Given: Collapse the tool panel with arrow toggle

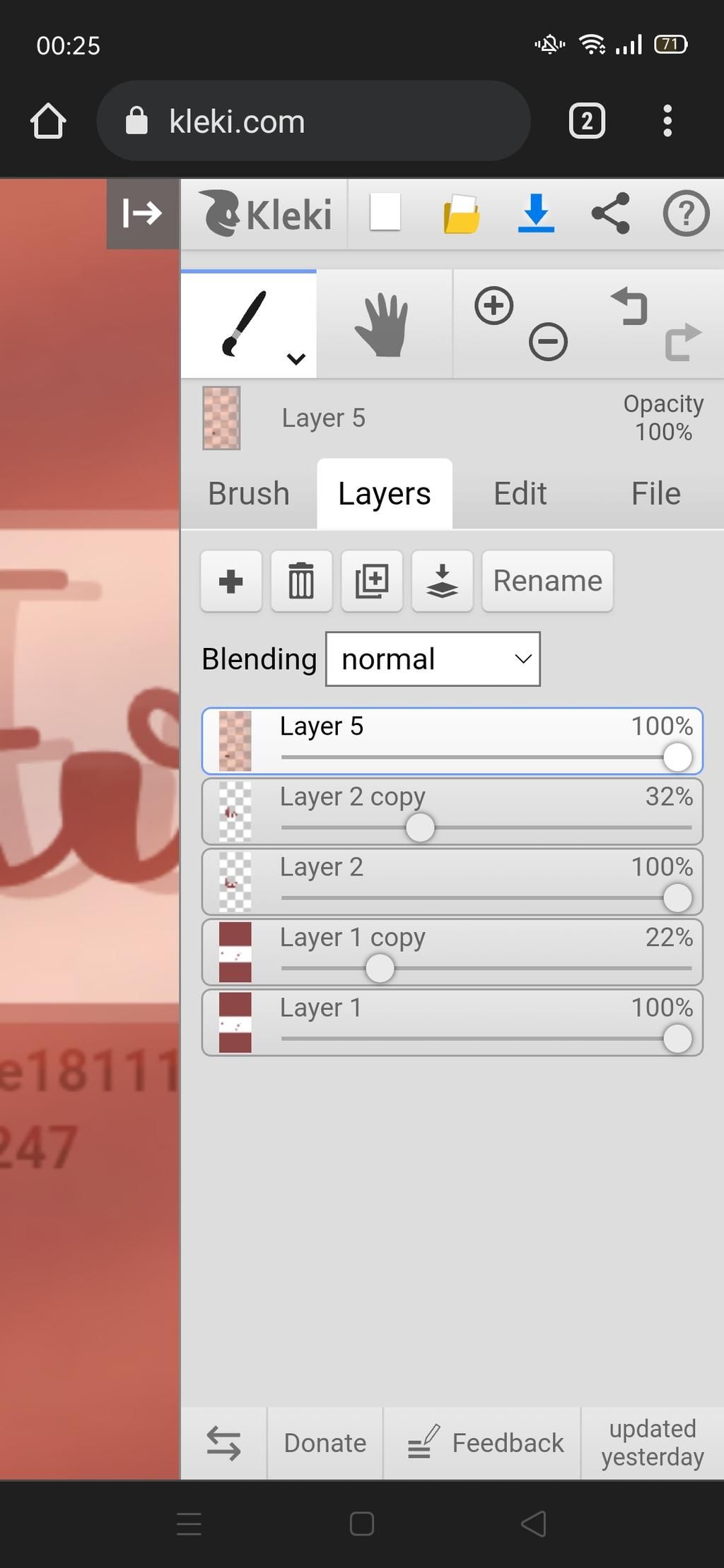Looking at the screenshot, I should tap(143, 213).
